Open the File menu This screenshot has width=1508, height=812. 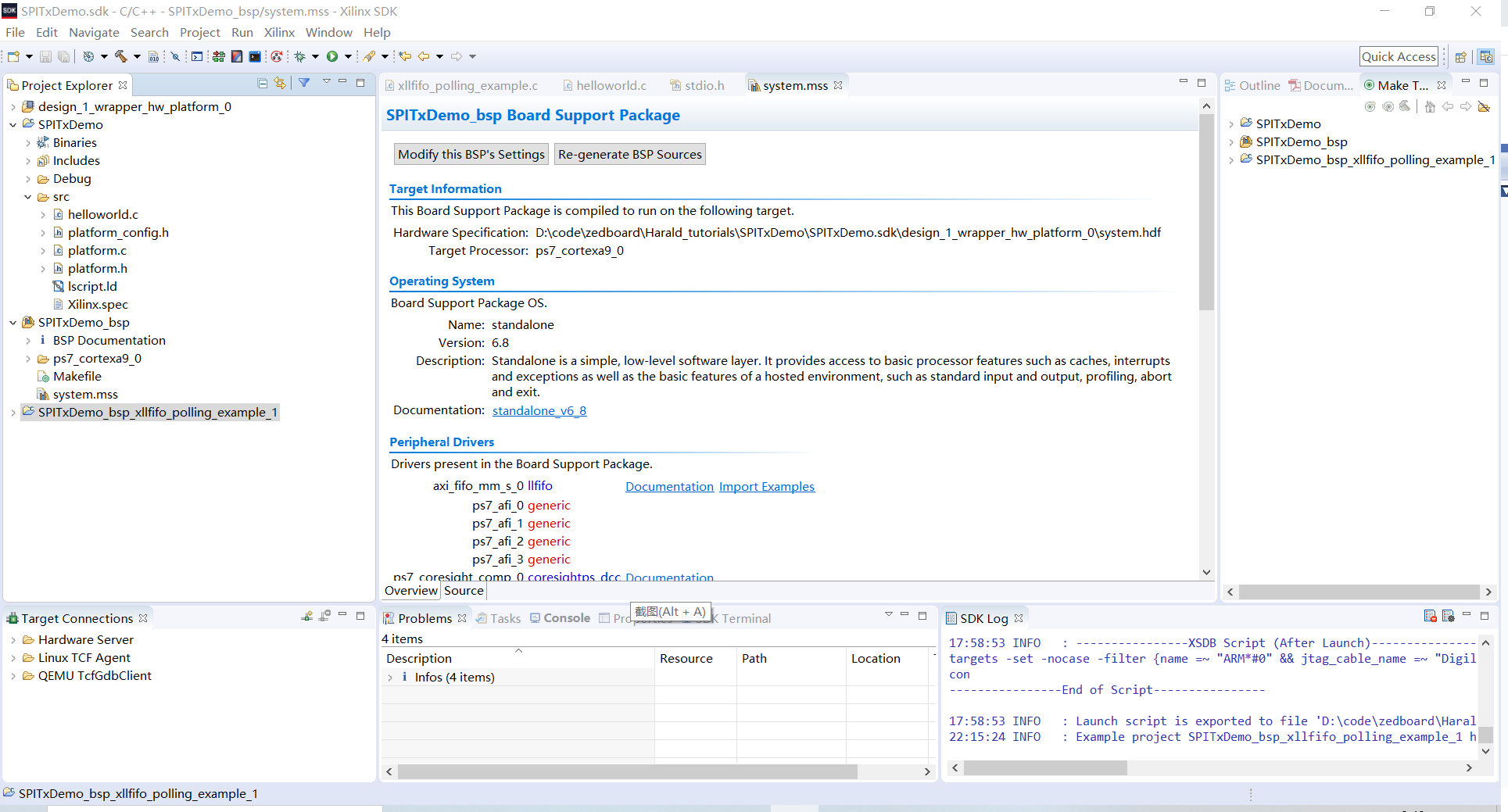click(15, 32)
